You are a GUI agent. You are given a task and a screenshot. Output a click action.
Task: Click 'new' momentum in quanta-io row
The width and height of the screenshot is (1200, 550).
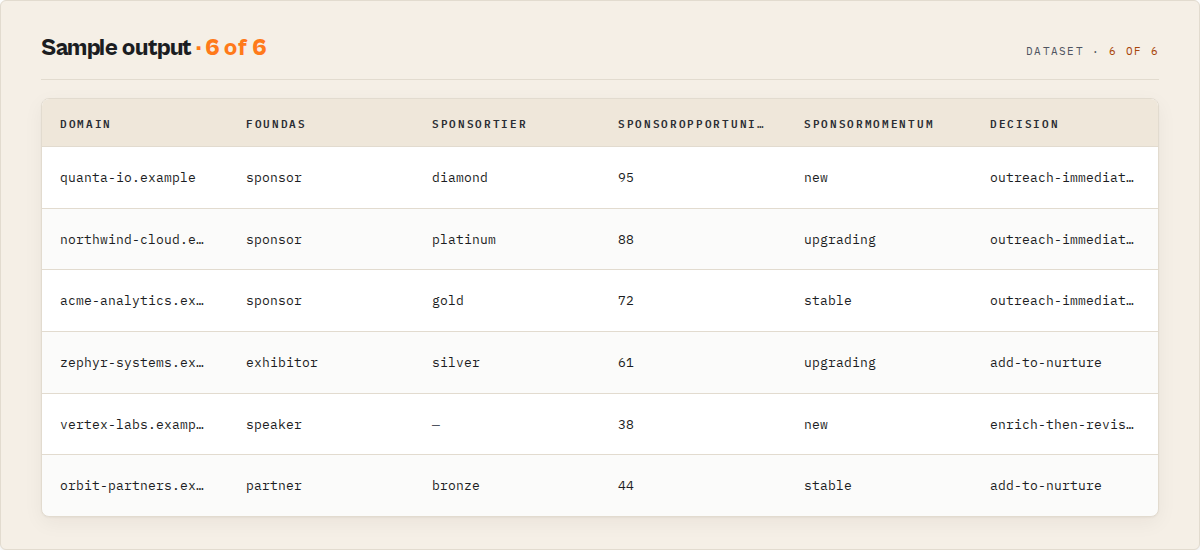coord(816,178)
